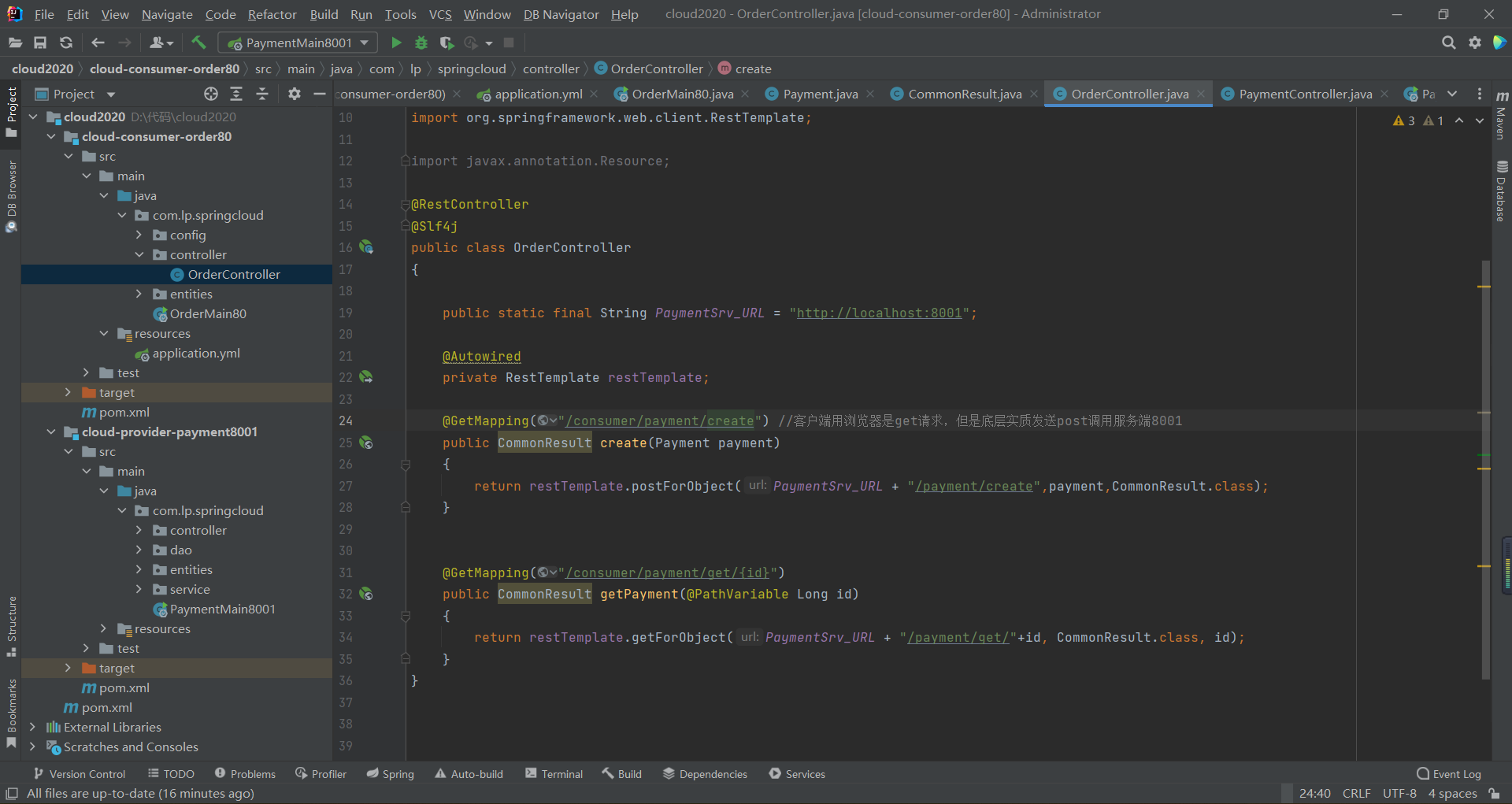
Task: Click the Debug bug icon
Action: tap(421, 43)
